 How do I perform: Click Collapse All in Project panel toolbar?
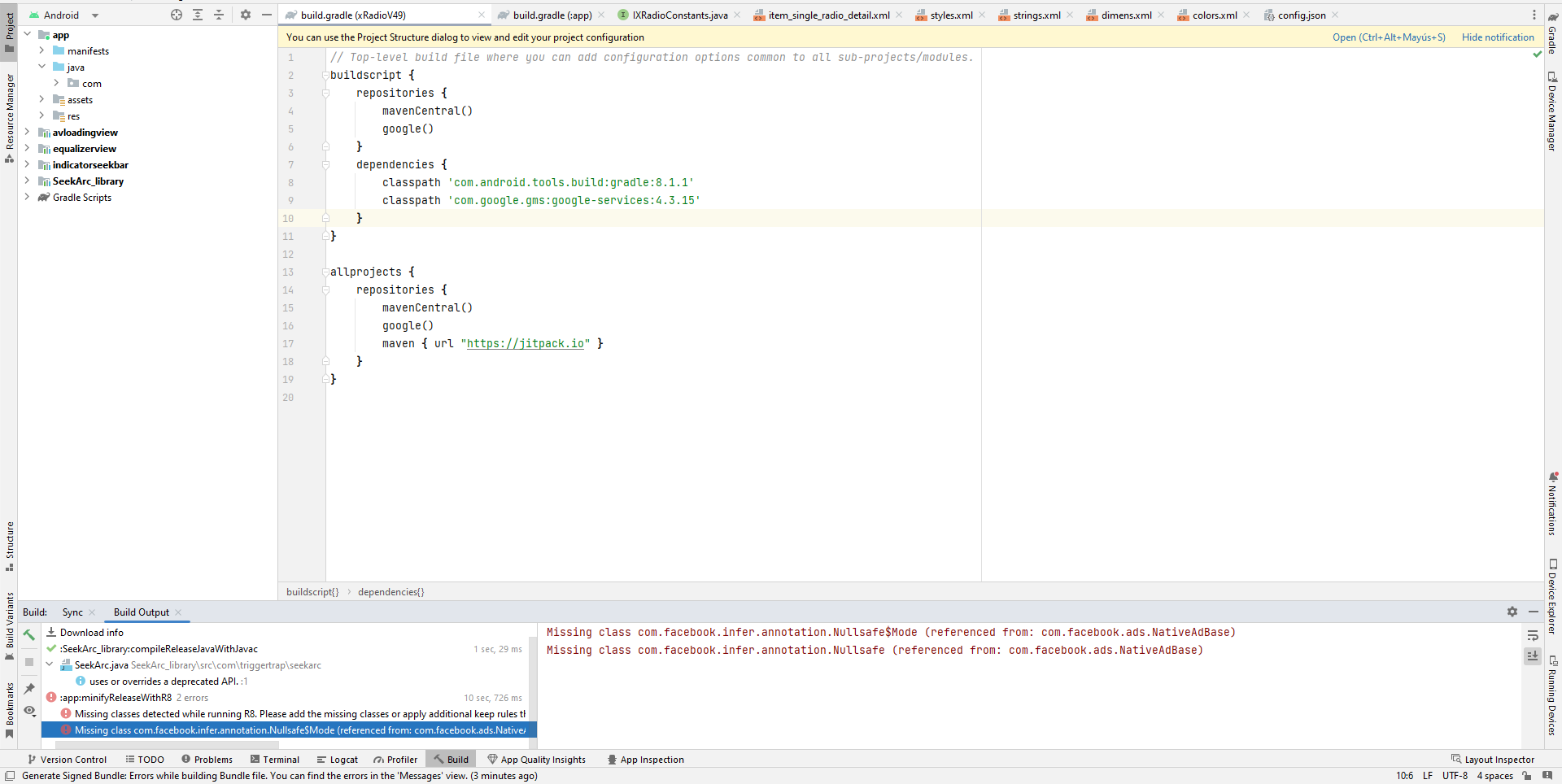[219, 15]
